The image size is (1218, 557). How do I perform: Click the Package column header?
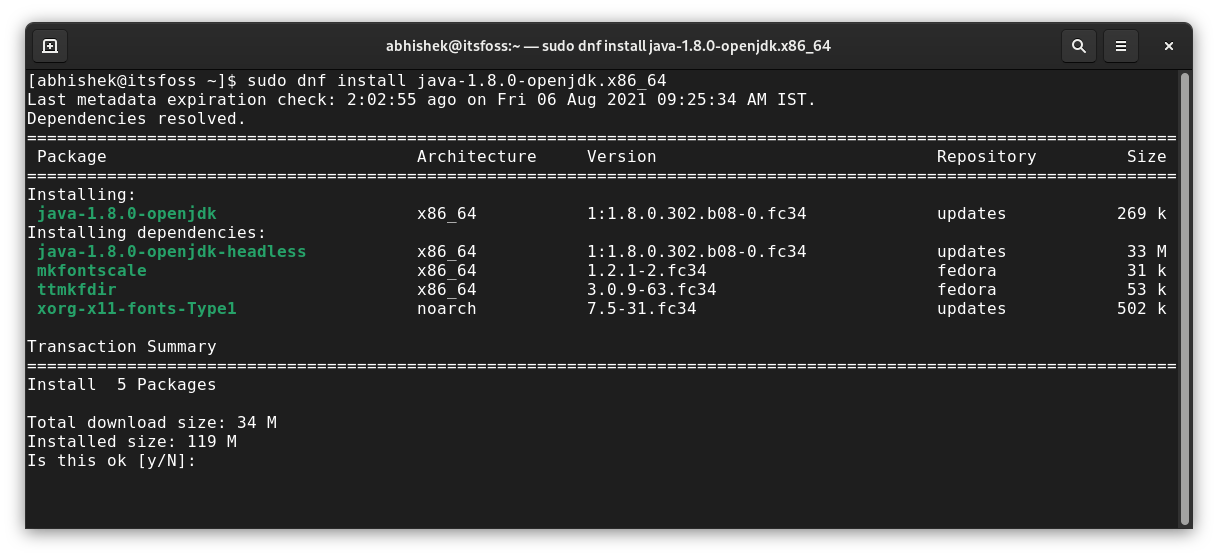point(72,157)
